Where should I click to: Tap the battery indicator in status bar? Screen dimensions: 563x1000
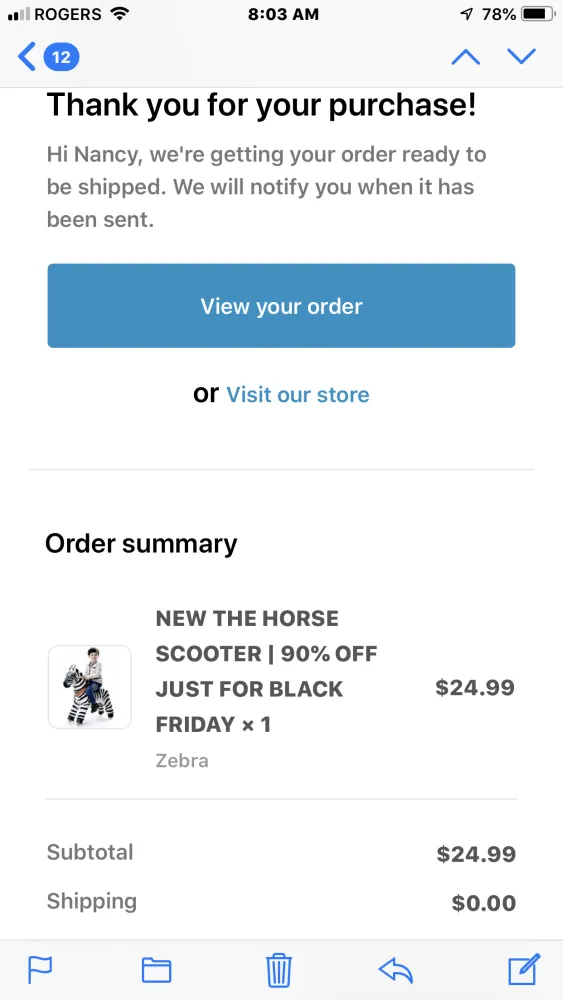tap(537, 14)
